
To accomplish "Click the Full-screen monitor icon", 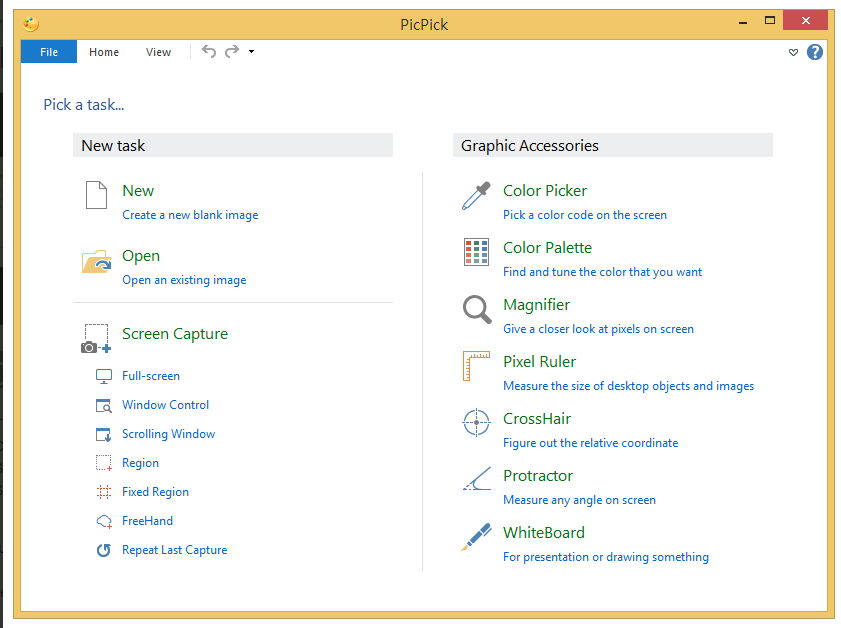I will (x=104, y=376).
